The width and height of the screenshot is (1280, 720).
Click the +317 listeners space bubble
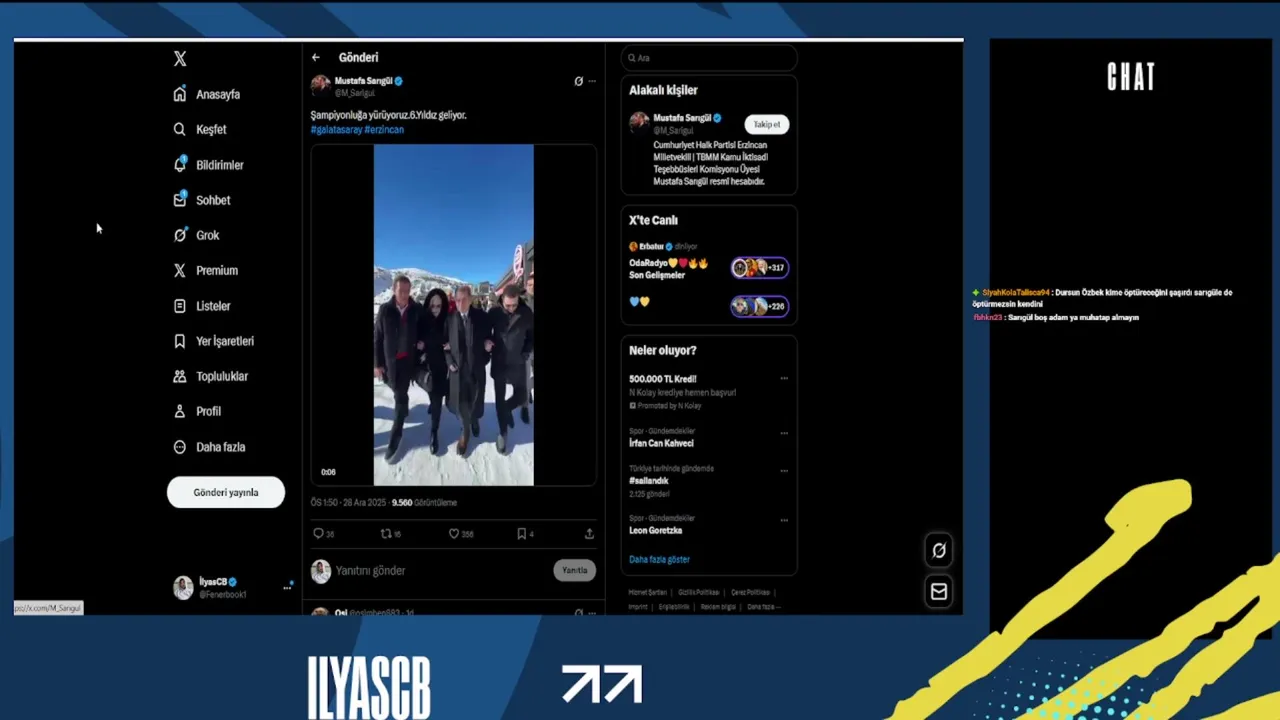tap(760, 268)
